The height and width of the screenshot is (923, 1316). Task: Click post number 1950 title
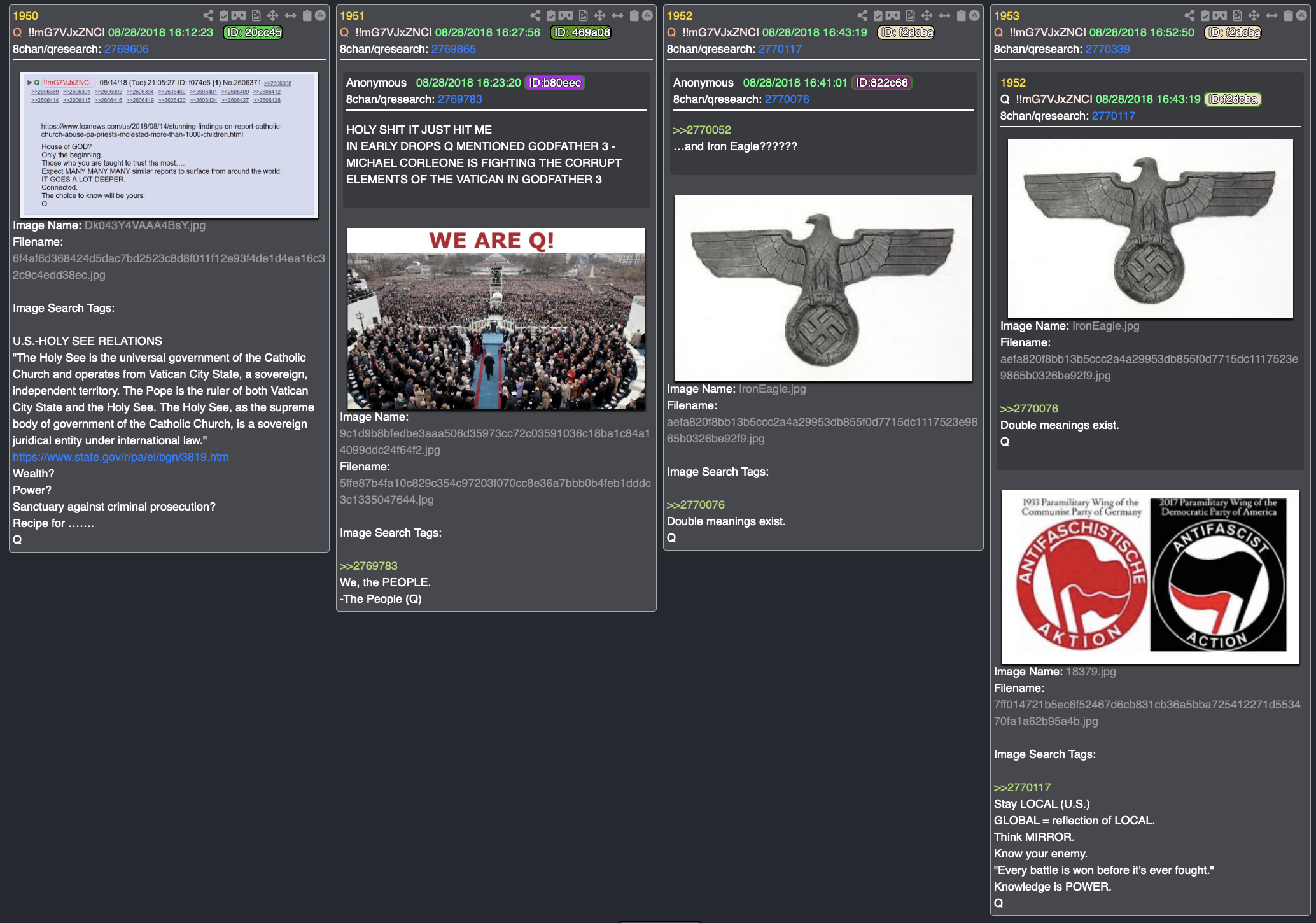click(25, 16)
